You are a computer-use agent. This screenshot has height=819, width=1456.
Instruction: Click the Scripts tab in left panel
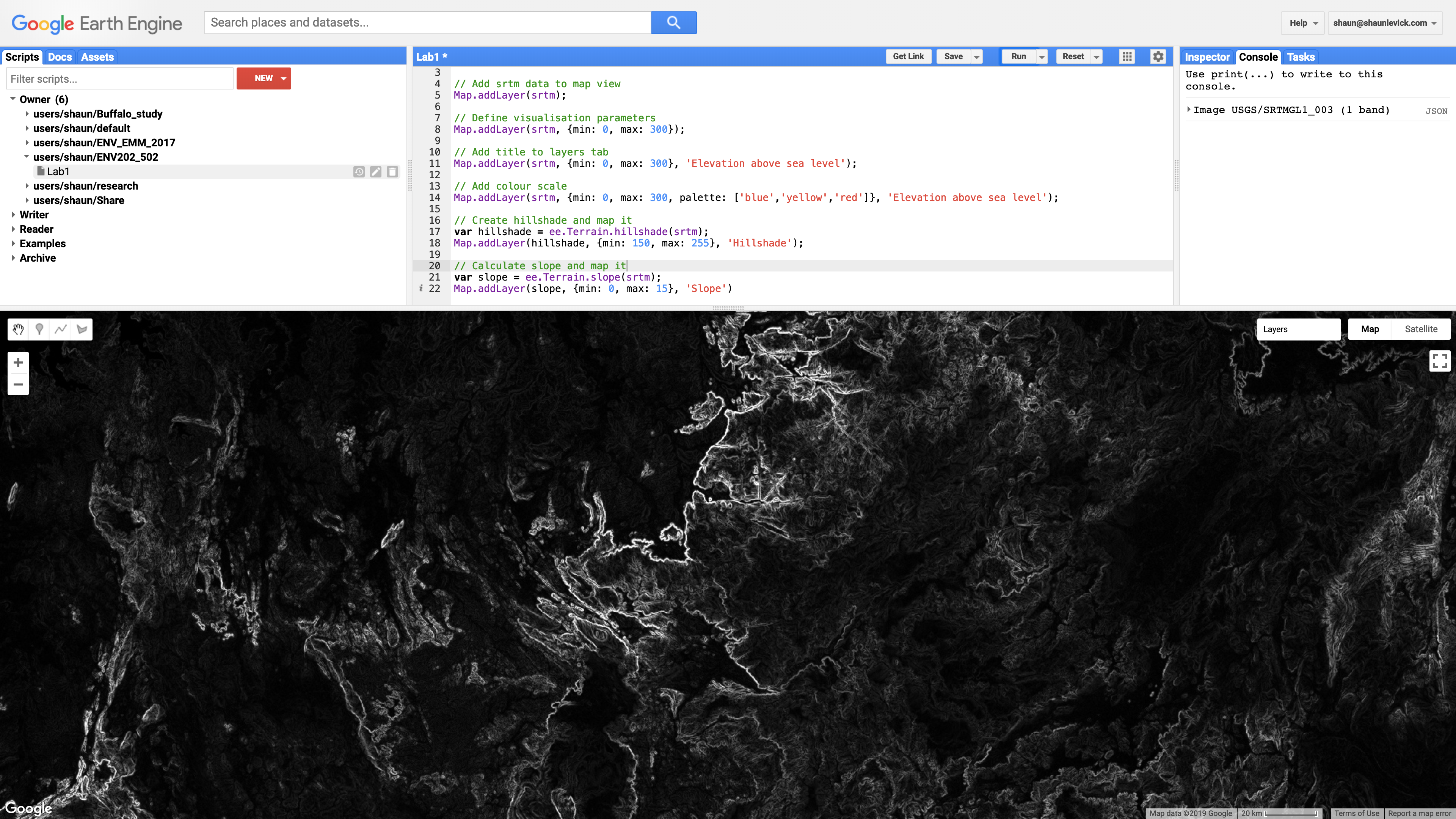pyautogui.click(x=22, y=56)
